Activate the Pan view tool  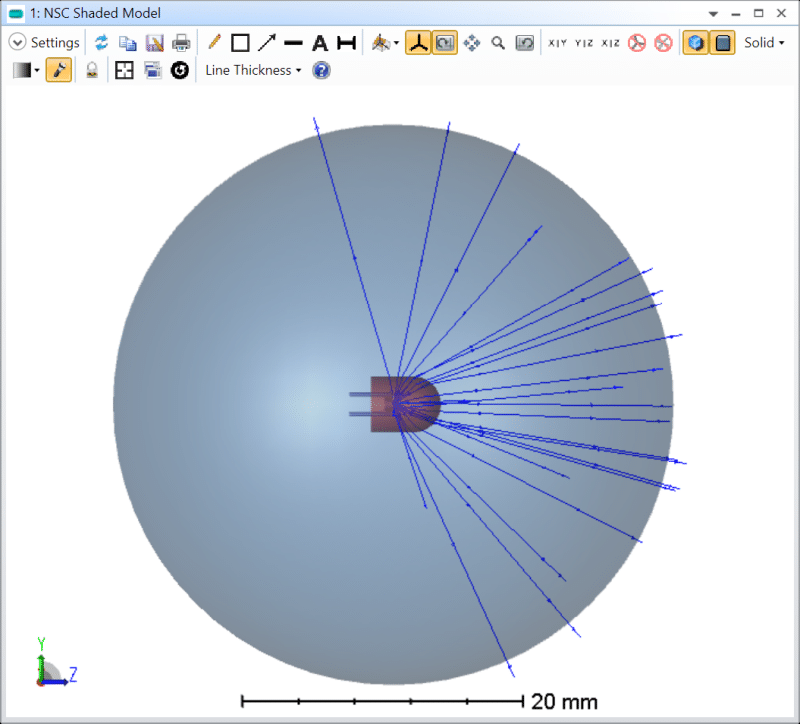473,43
